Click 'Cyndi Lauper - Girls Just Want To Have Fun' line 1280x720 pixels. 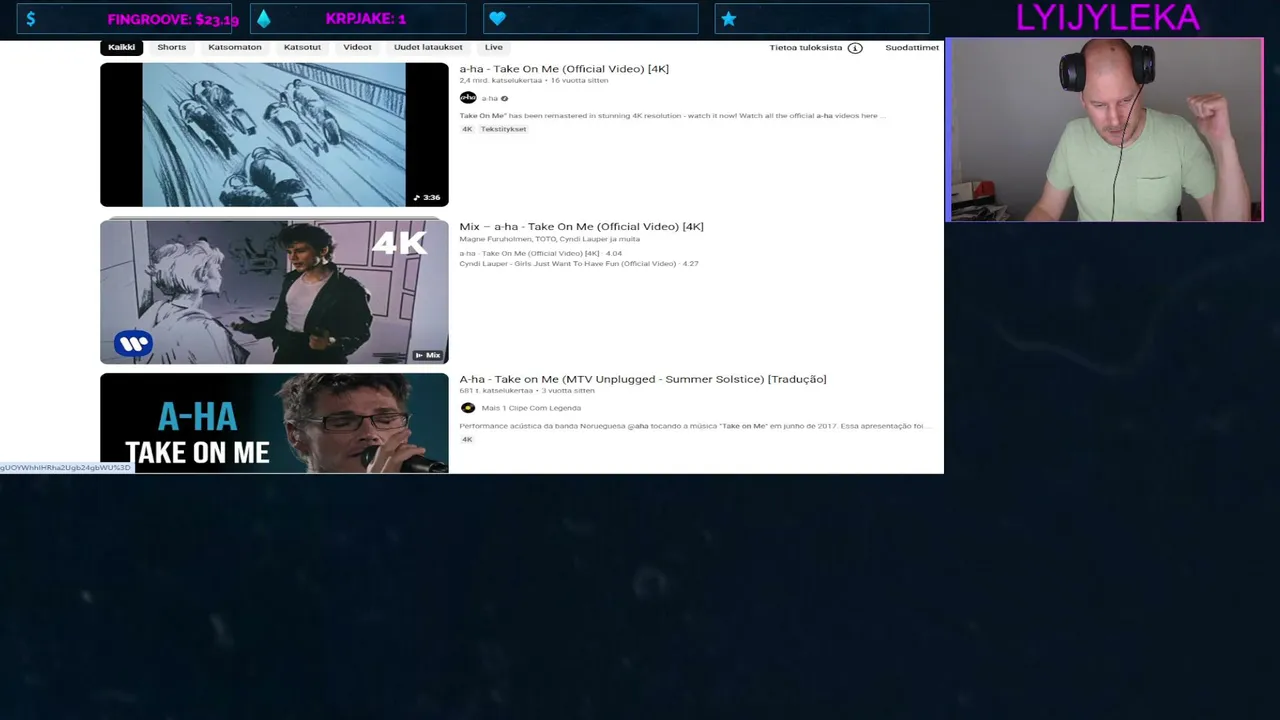579,264
